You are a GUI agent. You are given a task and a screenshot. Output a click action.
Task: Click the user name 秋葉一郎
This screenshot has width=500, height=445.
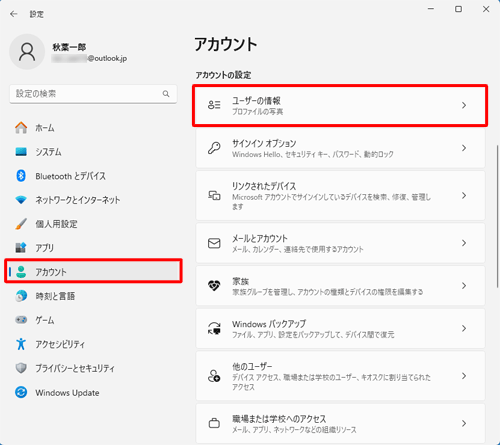point(69,47)
